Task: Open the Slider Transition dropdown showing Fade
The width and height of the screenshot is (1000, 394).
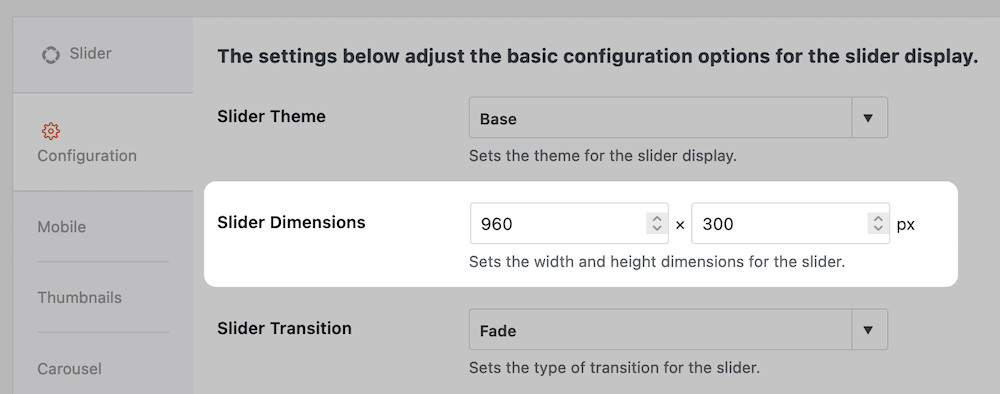Action: coord(678,330)
